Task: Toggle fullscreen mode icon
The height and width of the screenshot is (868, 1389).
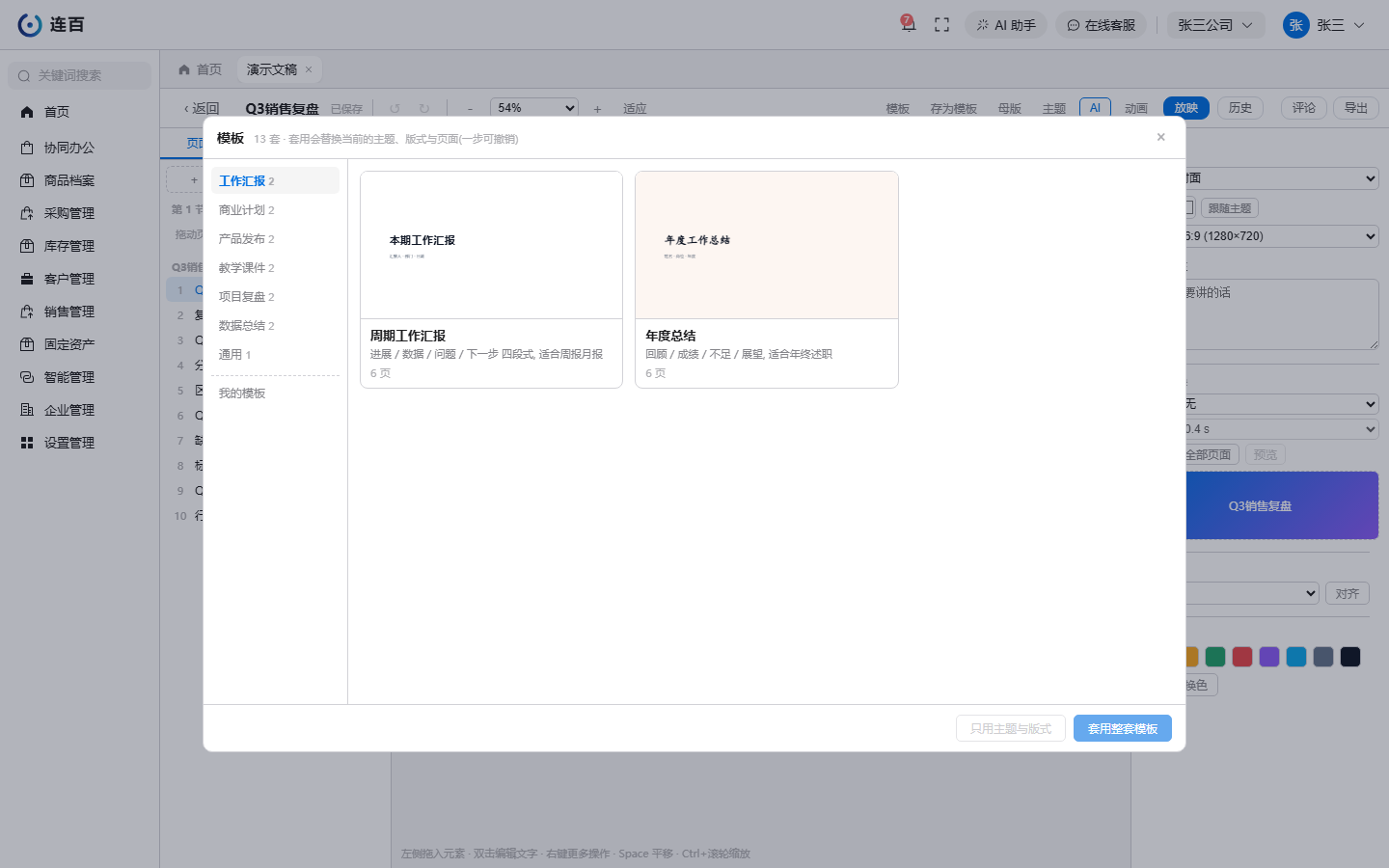Action: tap(942, 25)
